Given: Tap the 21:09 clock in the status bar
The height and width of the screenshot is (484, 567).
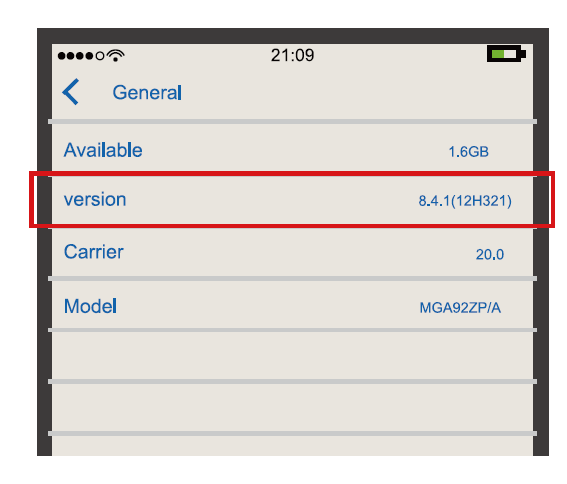Looking at the screenshot, I should coord(293,55).
